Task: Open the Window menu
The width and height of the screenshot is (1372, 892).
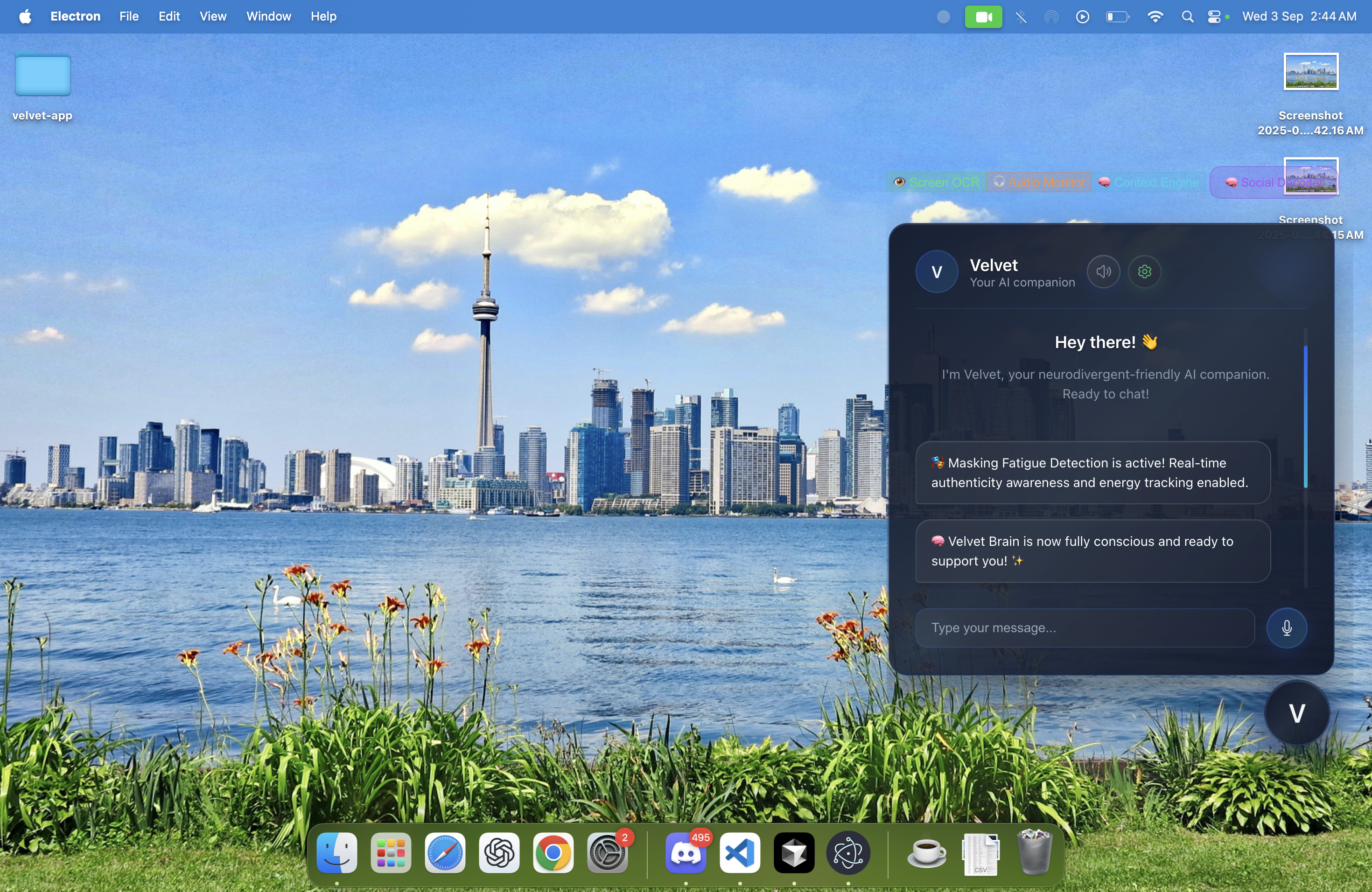Action: [x=269, y=17]
